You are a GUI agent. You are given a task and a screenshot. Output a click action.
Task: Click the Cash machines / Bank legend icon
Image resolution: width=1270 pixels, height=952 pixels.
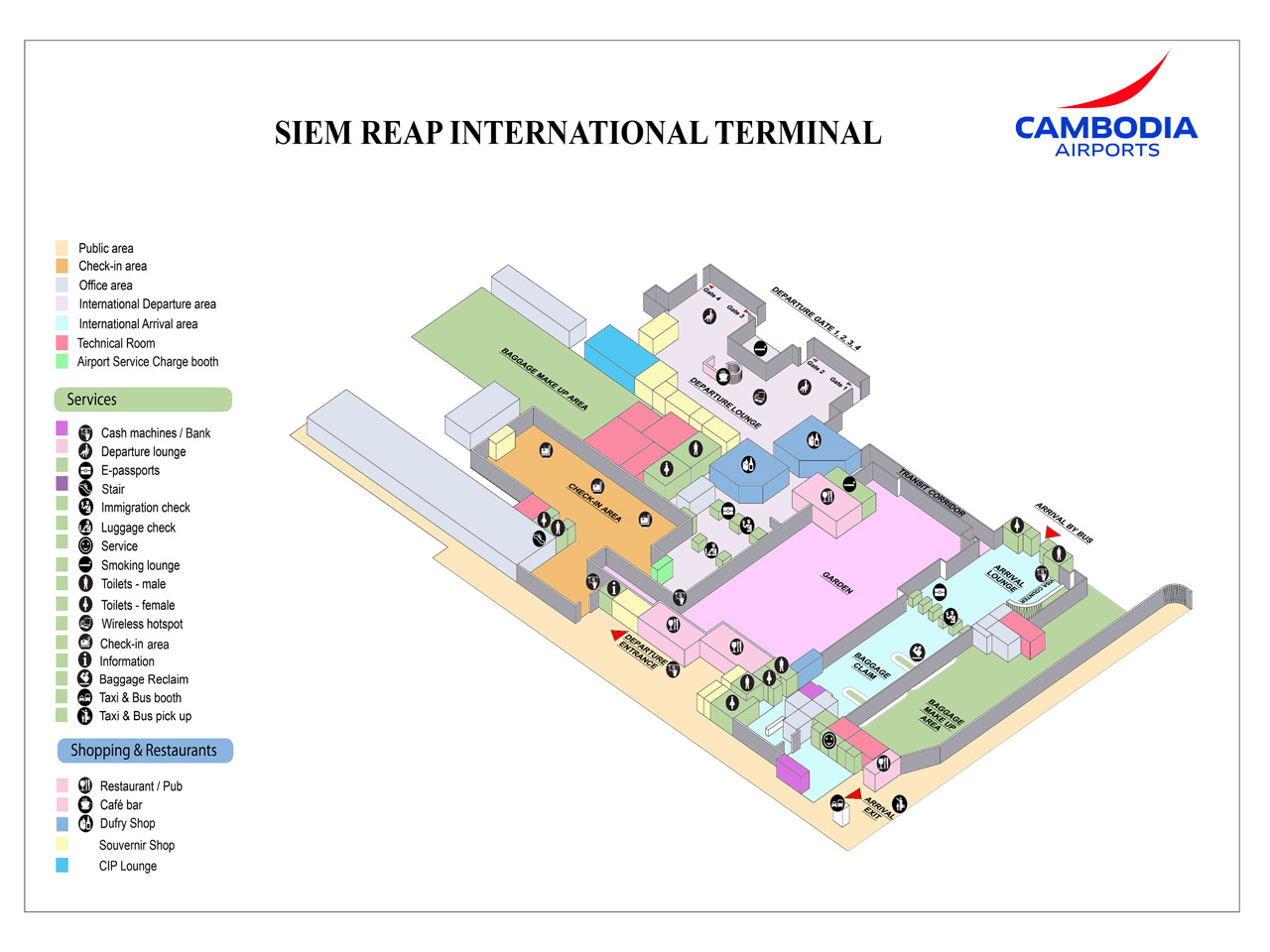(x=86, y=433)
